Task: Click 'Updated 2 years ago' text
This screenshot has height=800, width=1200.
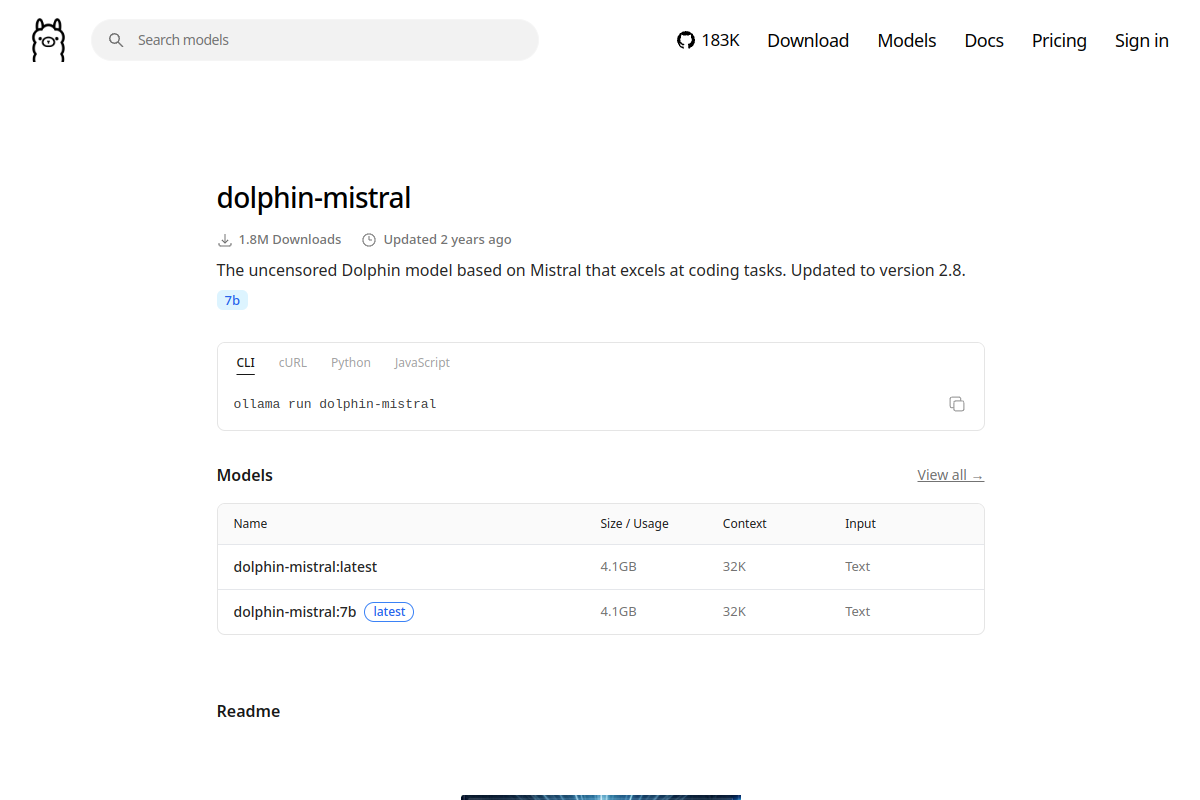Action: tap(447, 240)
